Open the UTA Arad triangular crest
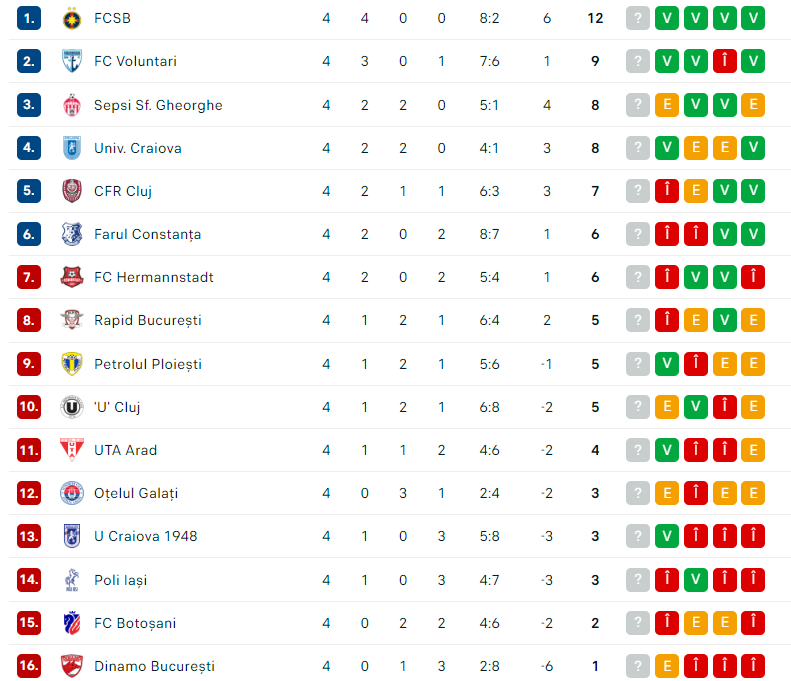 (72, 450)
